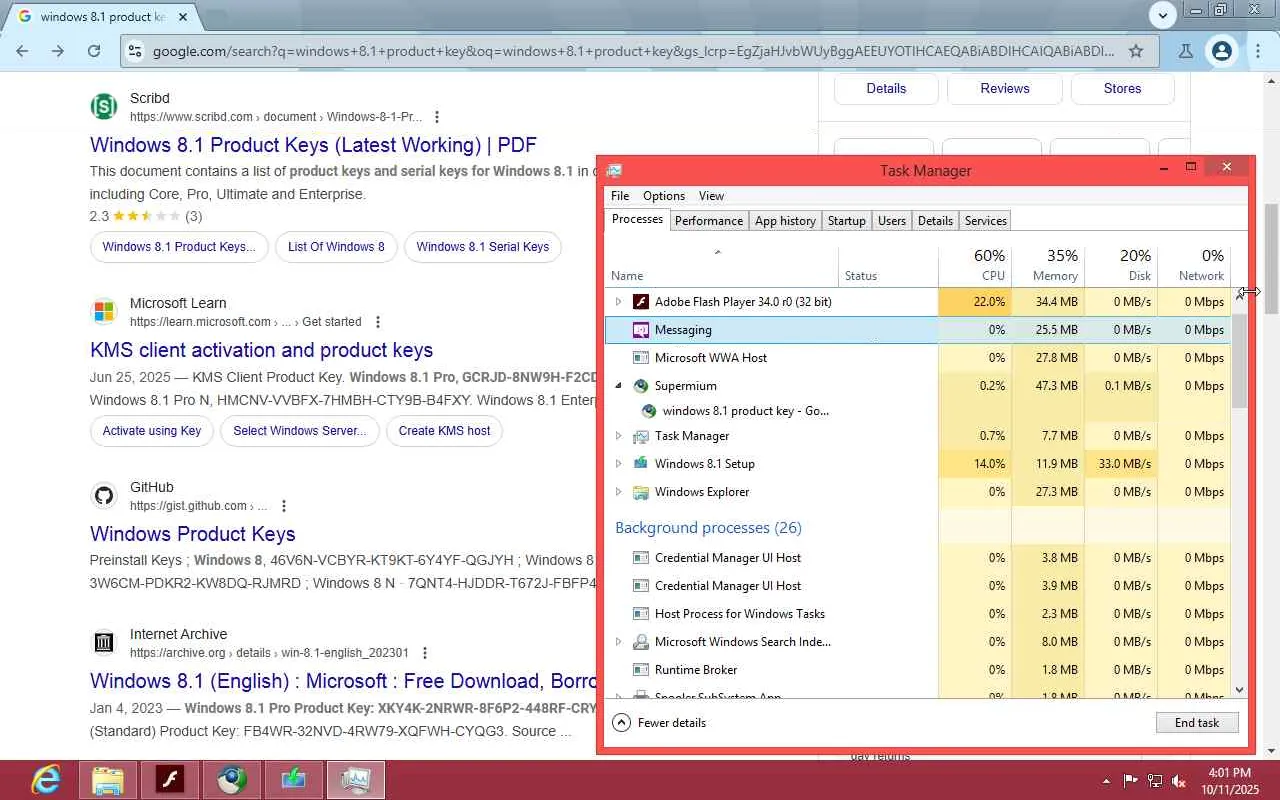Expand the Microsoft Windows Search Indexer row

click(x=618, y=641)
